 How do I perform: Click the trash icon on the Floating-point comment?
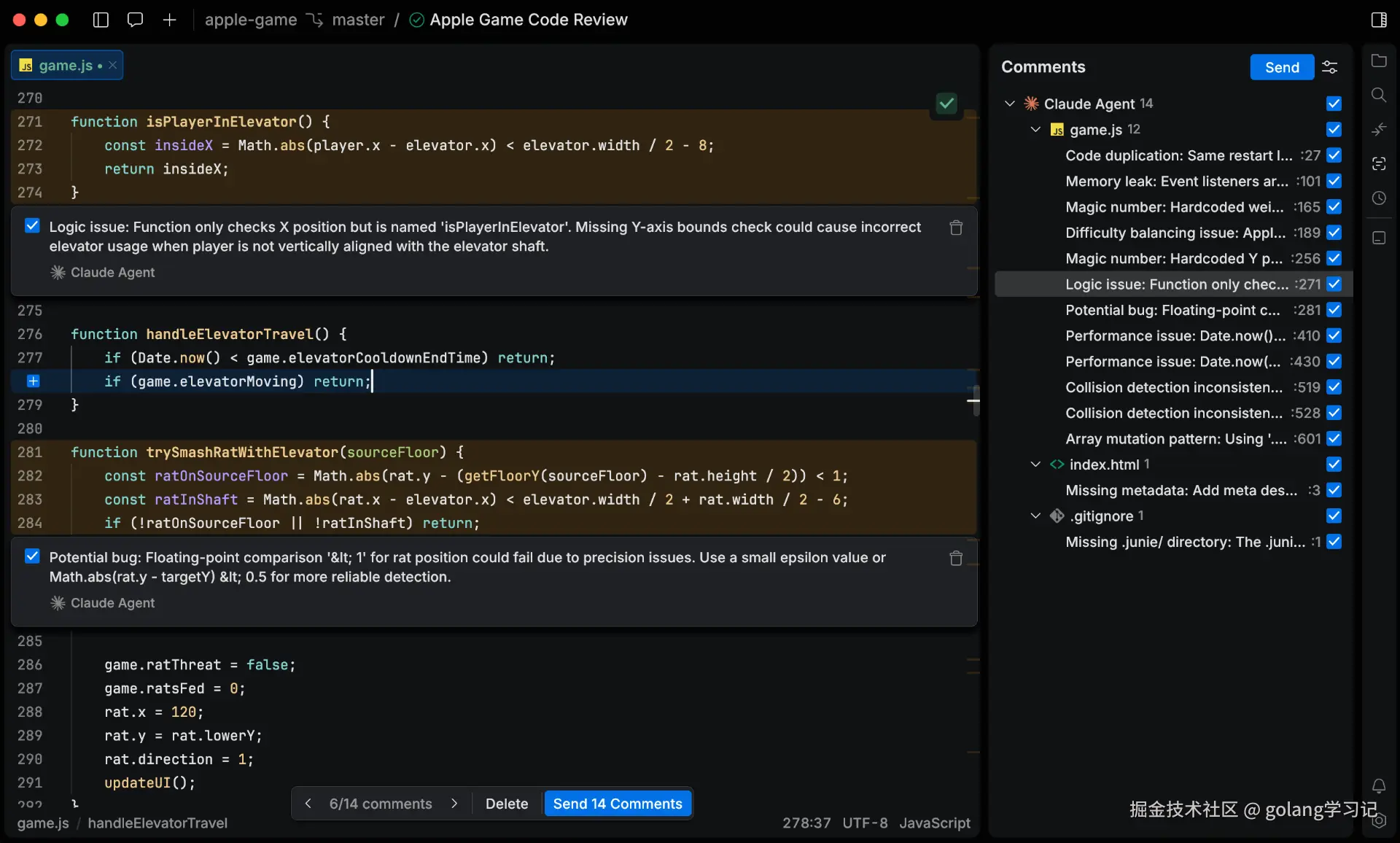point(956,559)
